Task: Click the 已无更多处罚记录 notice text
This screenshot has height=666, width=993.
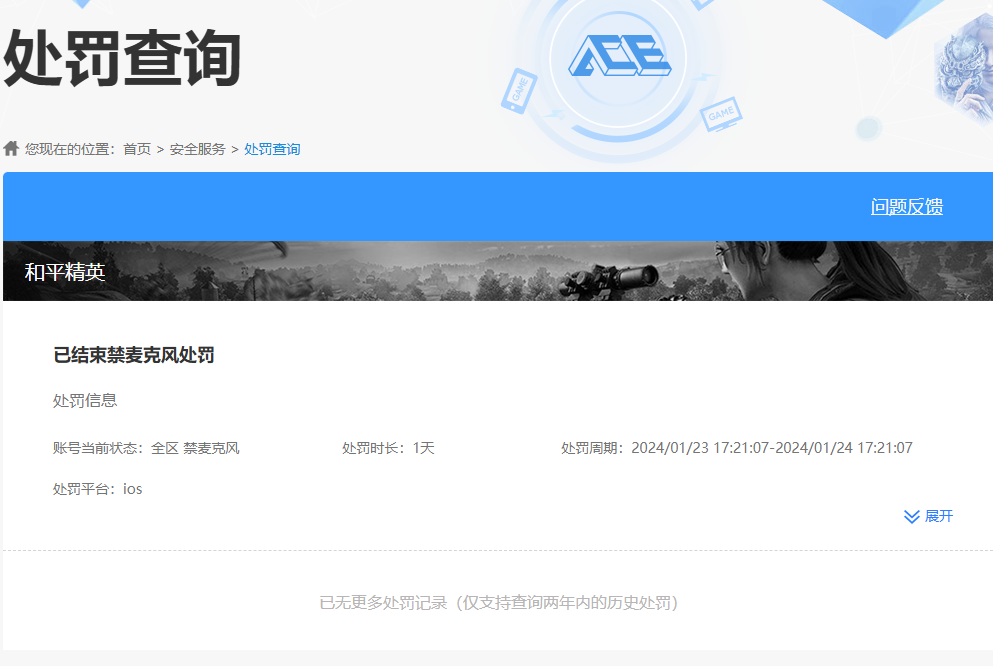Action: click(x=496, y=602)
